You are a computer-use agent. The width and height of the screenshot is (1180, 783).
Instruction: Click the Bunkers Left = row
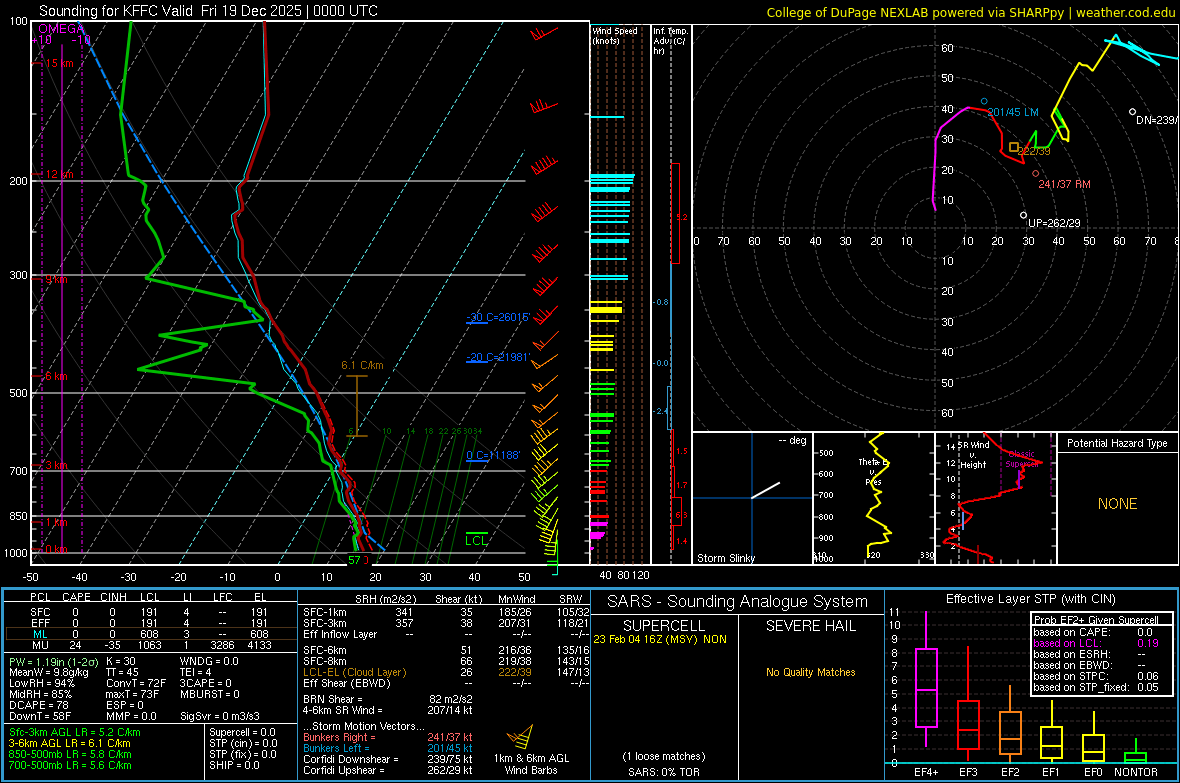coord(388,748)
